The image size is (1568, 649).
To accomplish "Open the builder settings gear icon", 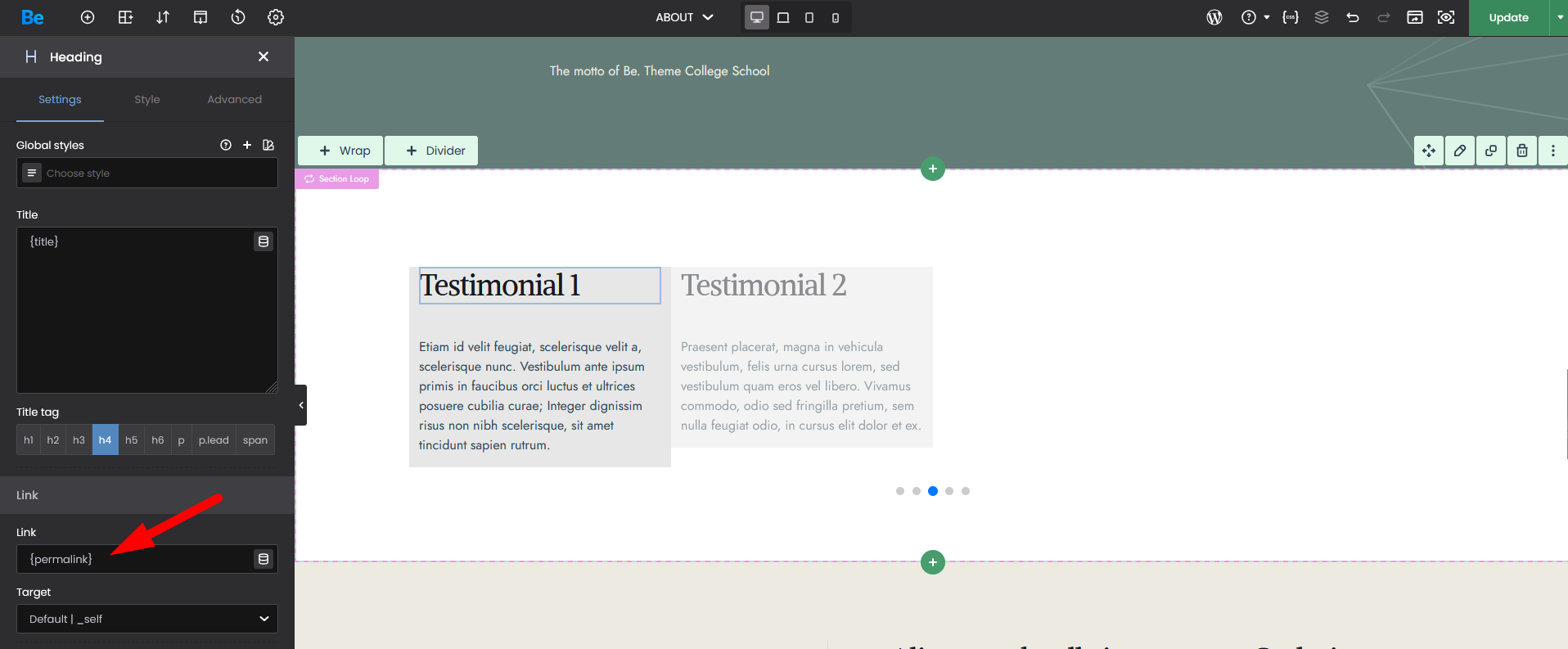I will click(276, 17).
